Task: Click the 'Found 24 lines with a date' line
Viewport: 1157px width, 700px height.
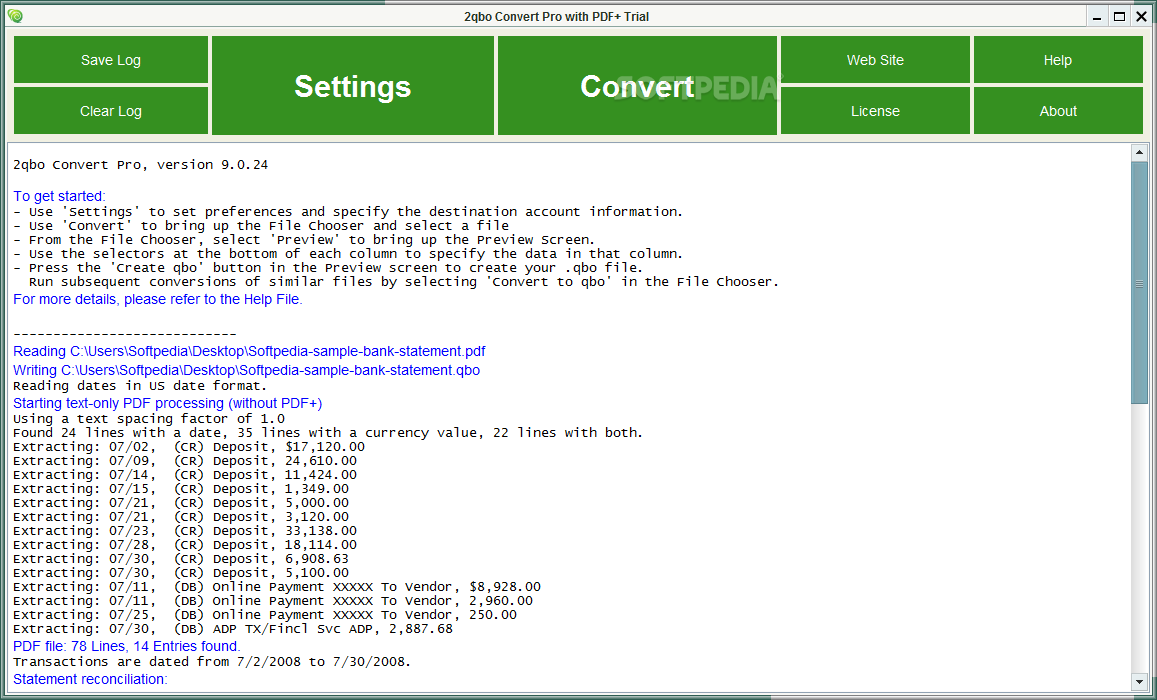Action: point(328,433)
